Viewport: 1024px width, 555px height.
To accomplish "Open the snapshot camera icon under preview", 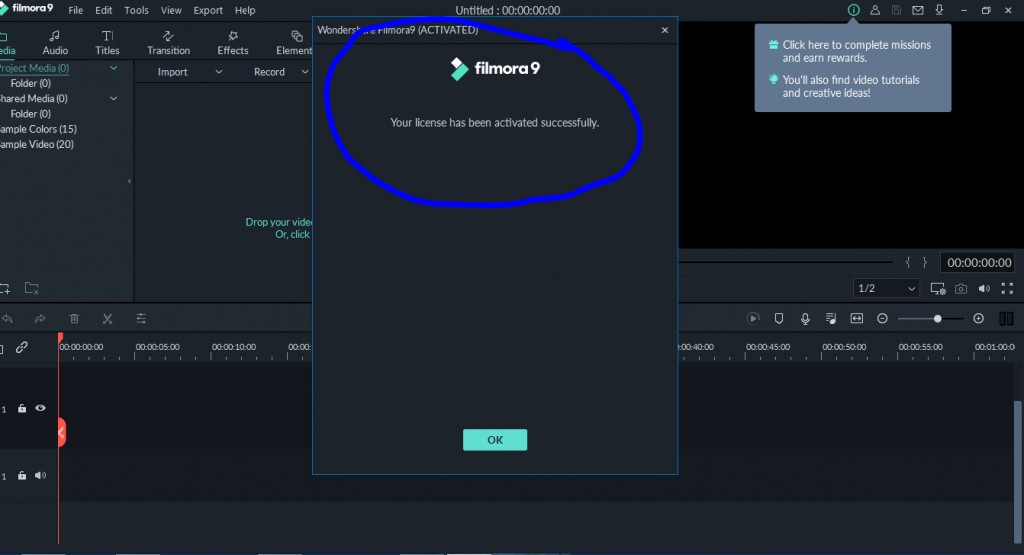I will 961,289.
